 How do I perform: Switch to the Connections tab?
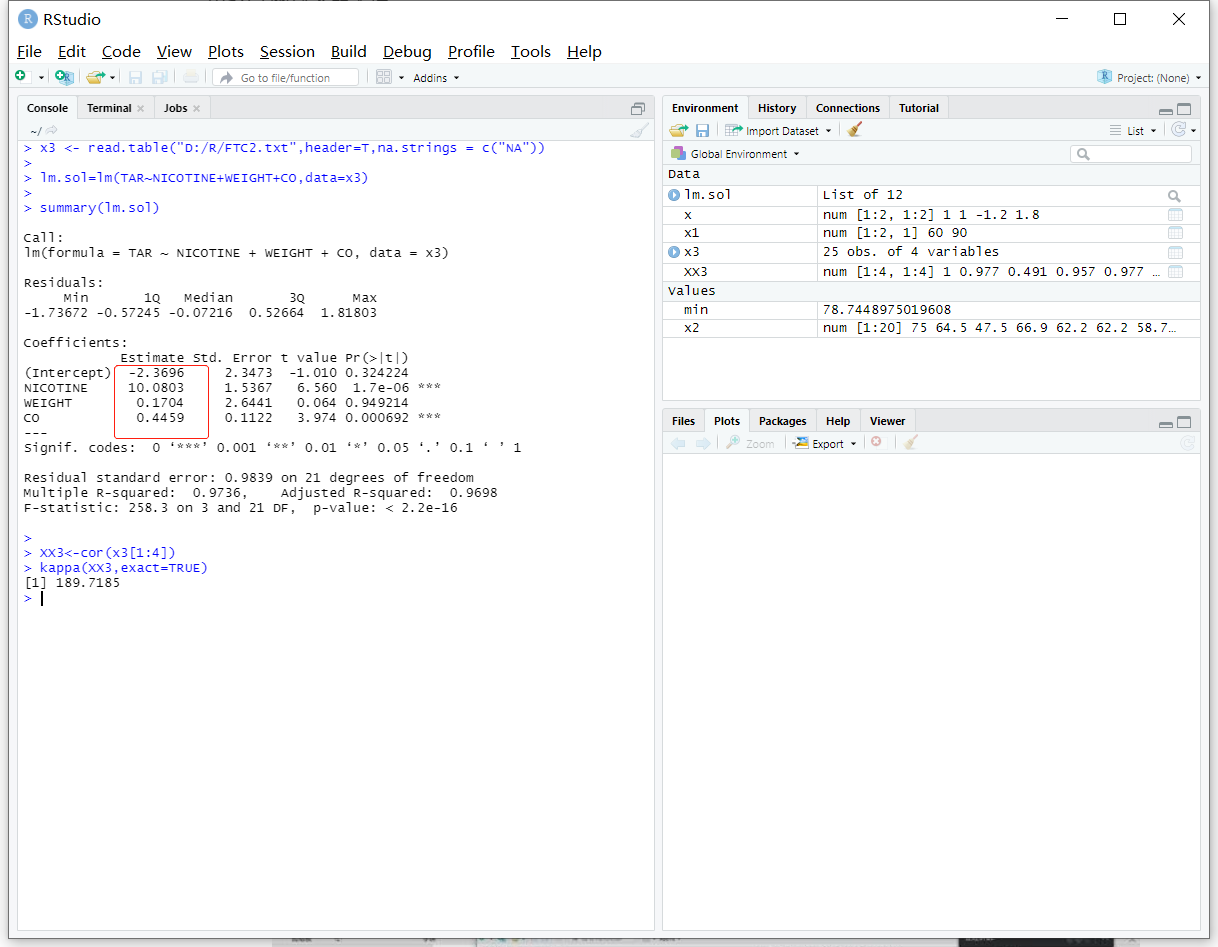(x=848, y=108)
